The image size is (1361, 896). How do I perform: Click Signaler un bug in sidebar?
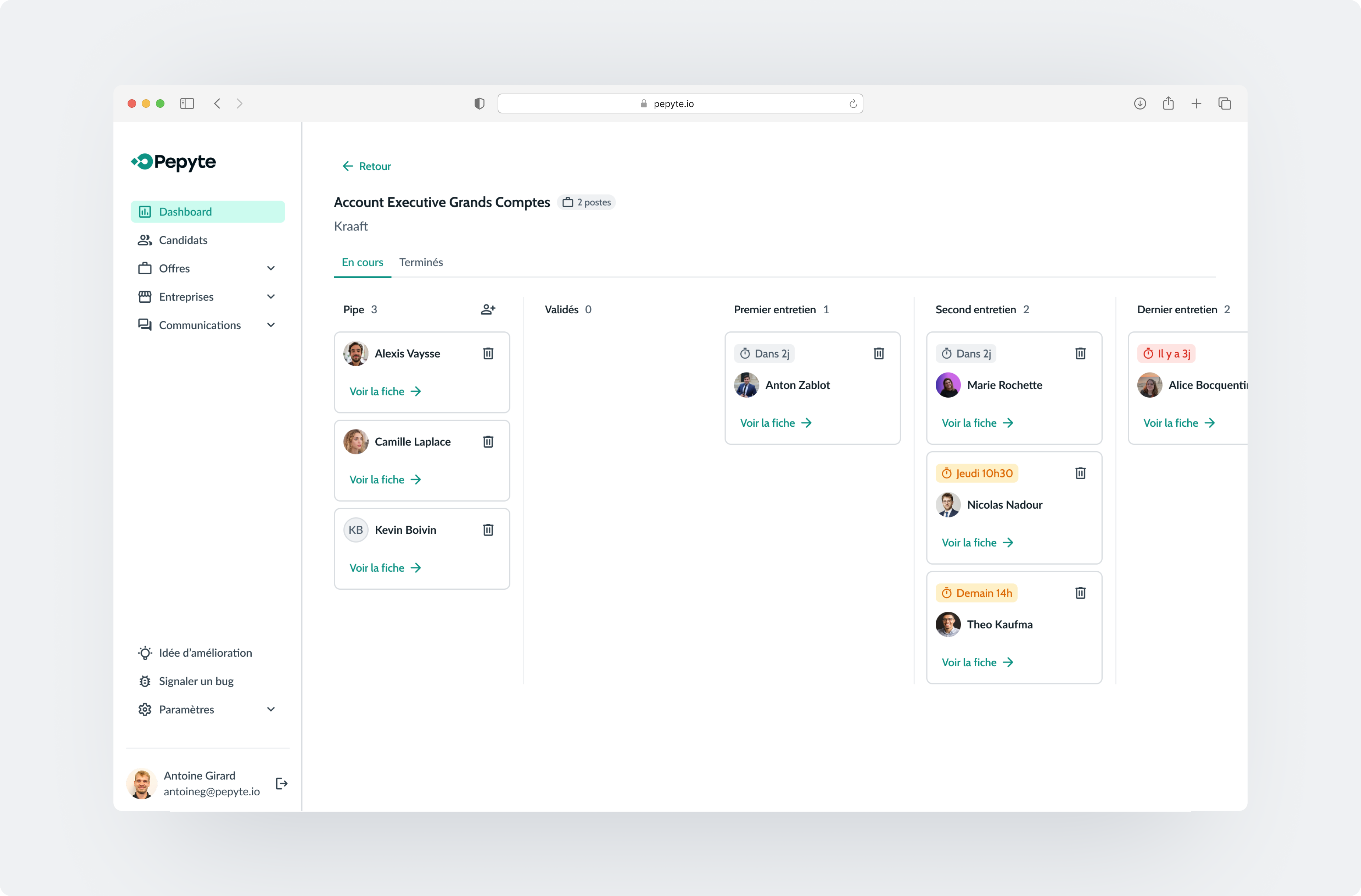208,681
